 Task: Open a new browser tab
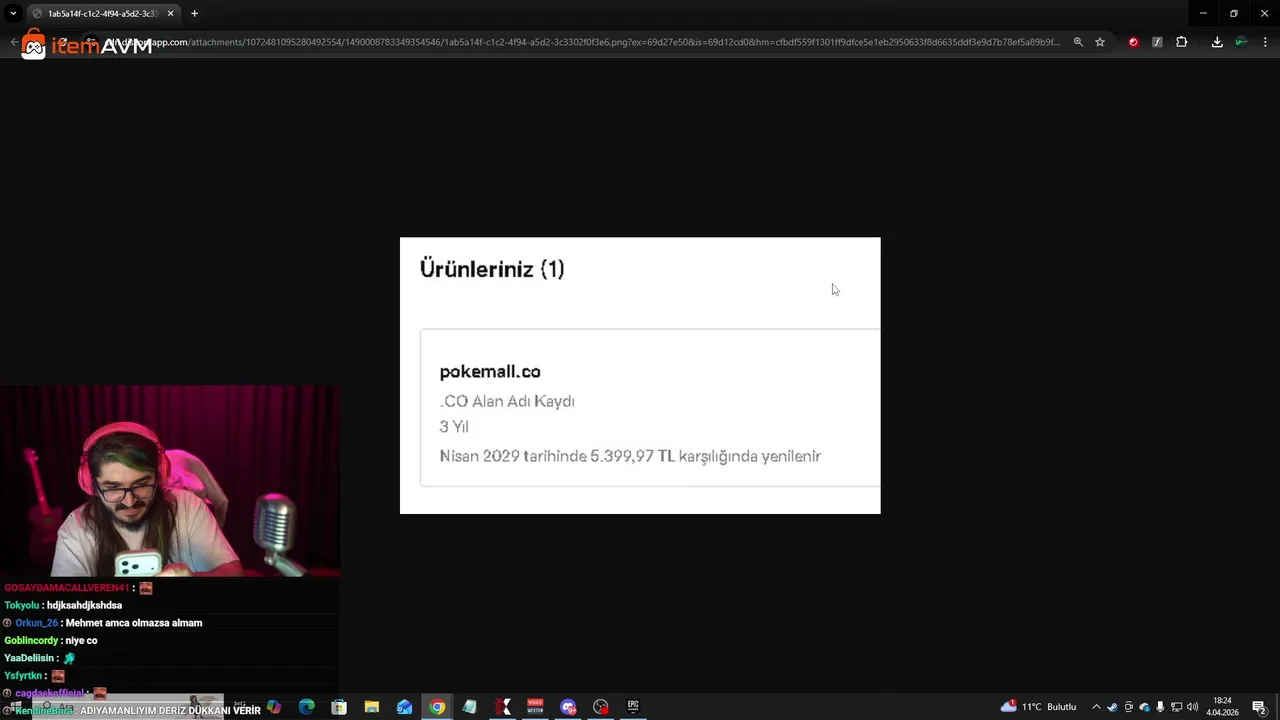194,13
